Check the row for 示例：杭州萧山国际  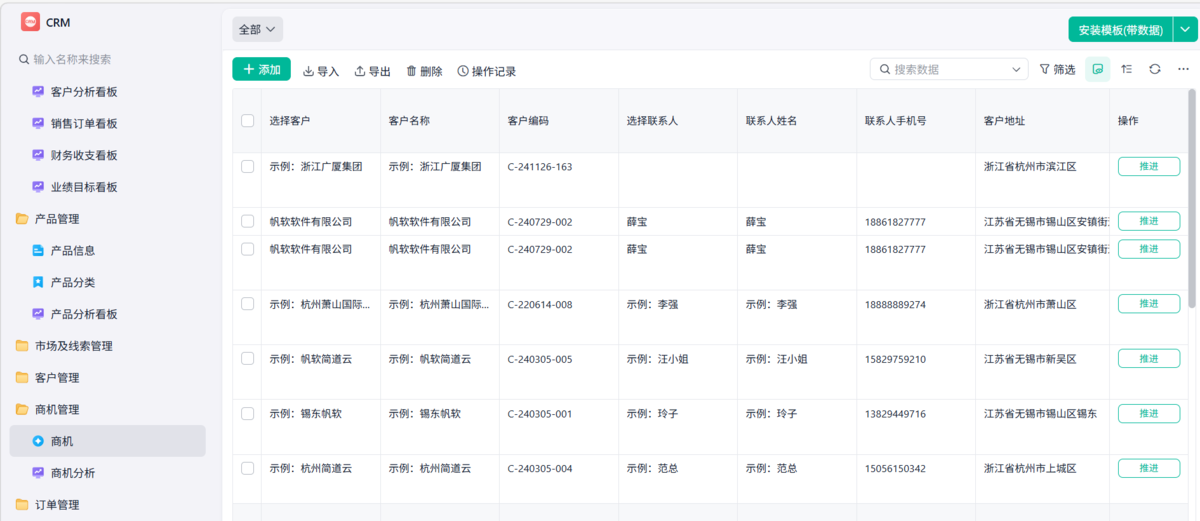click(248, 304)
